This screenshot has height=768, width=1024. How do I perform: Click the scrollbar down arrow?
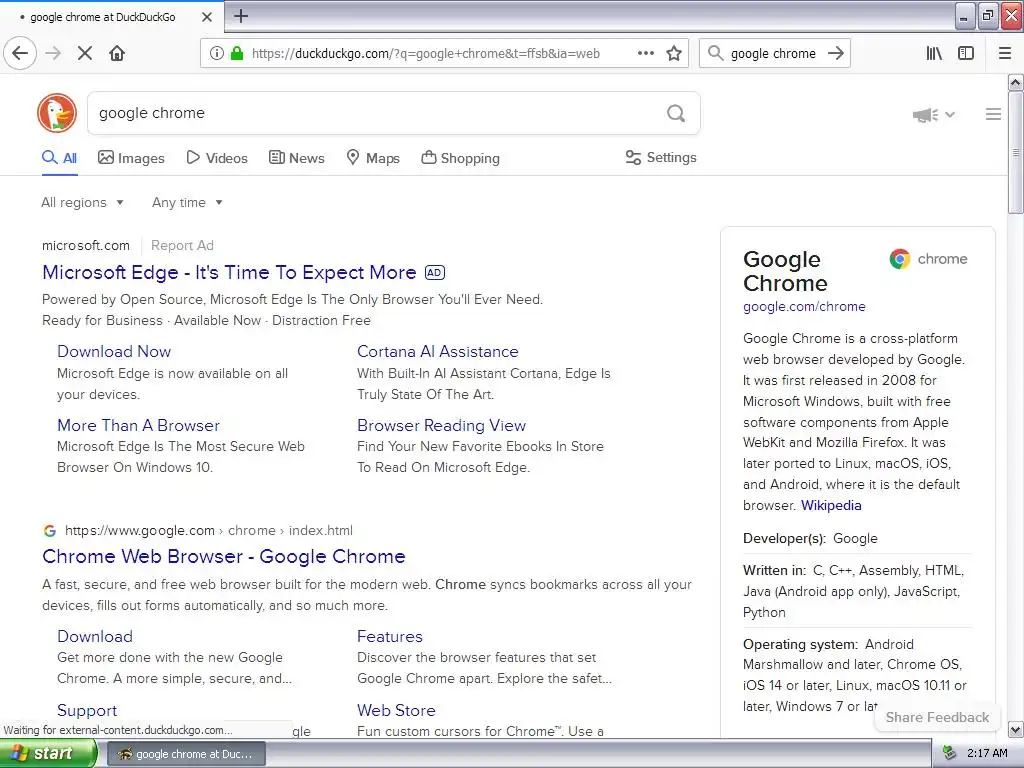click(x=1015, y=729)
